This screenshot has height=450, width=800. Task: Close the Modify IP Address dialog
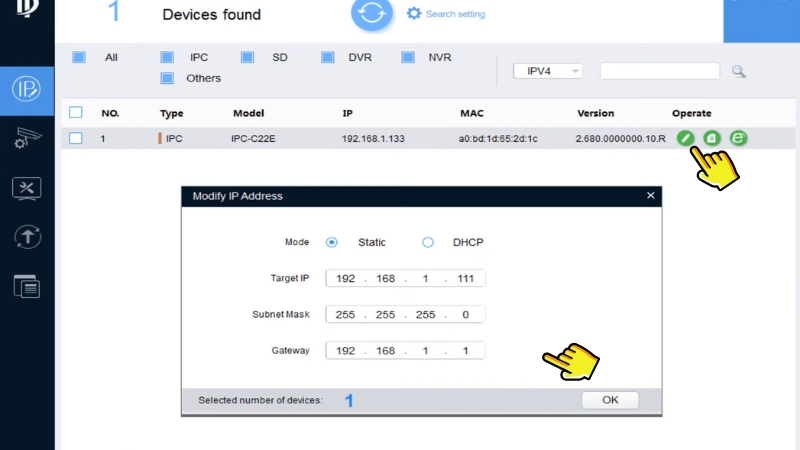(650, 196)
